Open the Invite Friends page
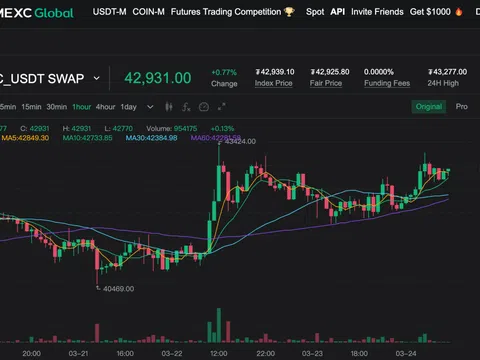The width and height of the screenshot is (480, 360). click(377, 12)
